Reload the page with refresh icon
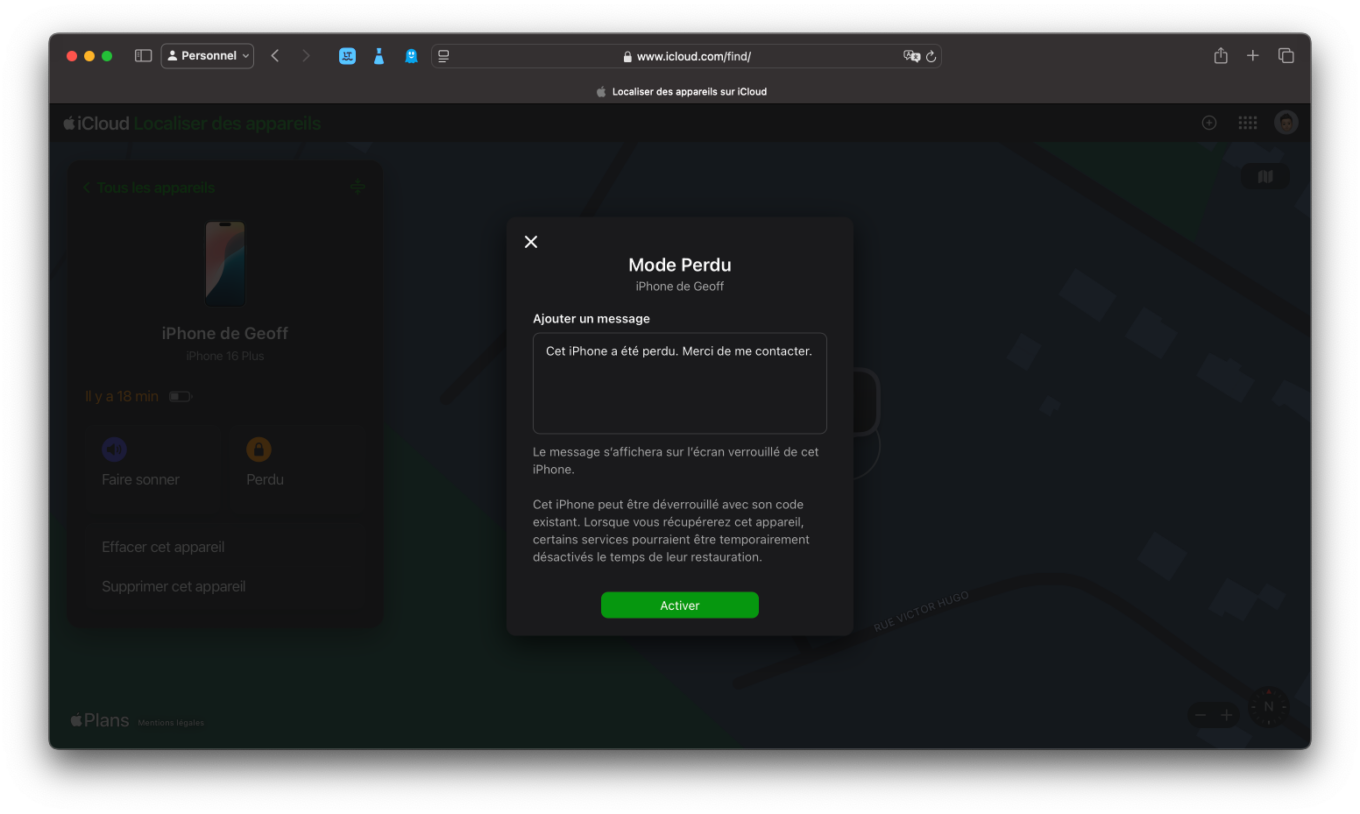The width and height of the screenshot is (1360, 814). (932, 57)
